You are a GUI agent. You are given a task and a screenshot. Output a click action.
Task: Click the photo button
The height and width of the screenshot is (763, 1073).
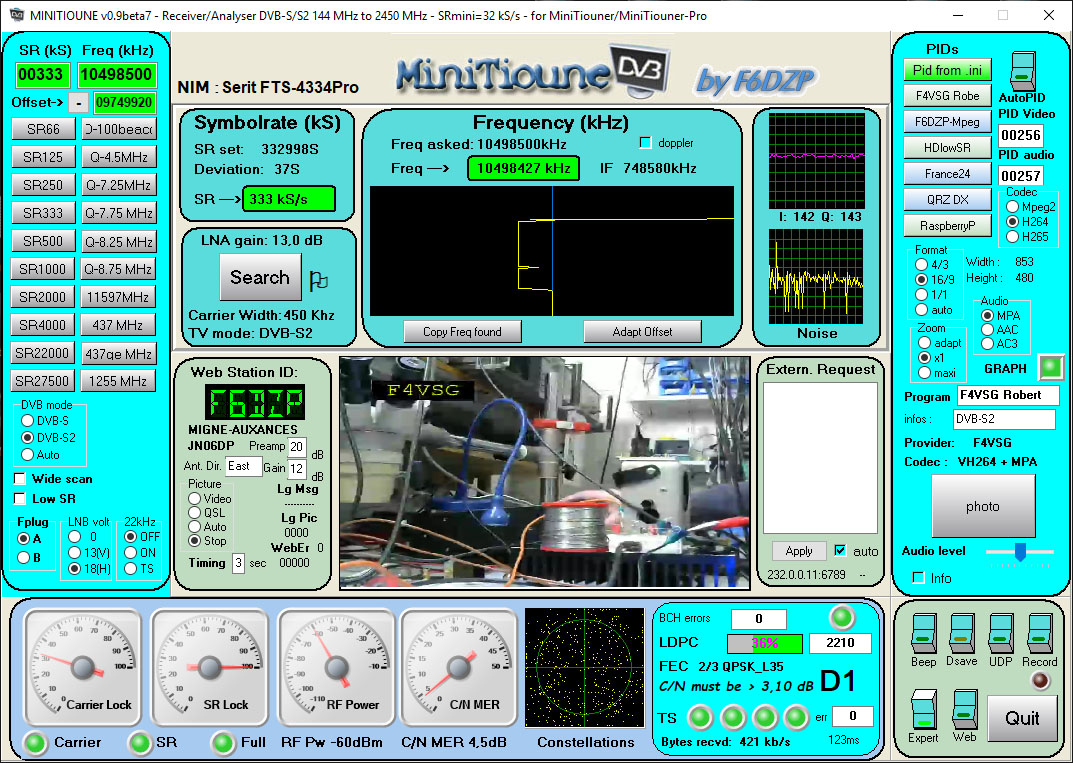tap(983, 506)
